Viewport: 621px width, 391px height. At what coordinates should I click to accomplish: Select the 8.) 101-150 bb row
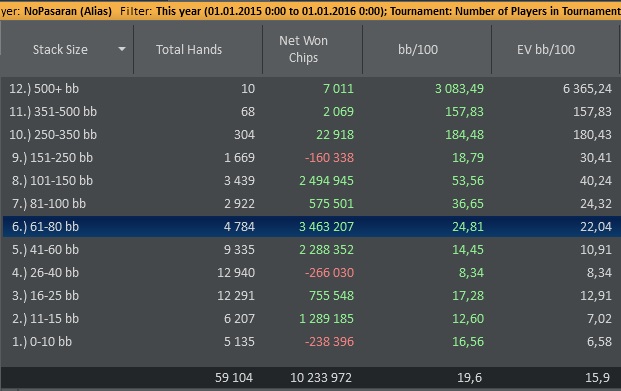[x=312, y=180]
